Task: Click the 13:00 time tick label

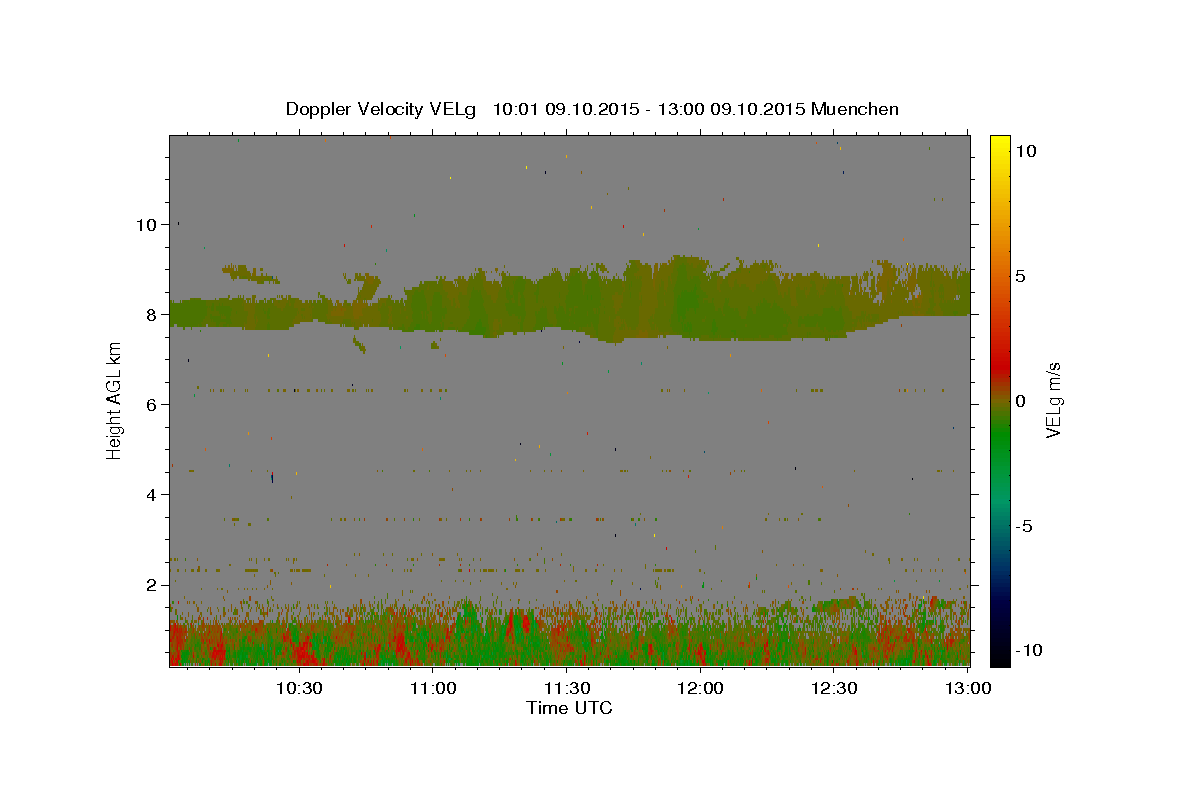Action: [x=967, y=689]
